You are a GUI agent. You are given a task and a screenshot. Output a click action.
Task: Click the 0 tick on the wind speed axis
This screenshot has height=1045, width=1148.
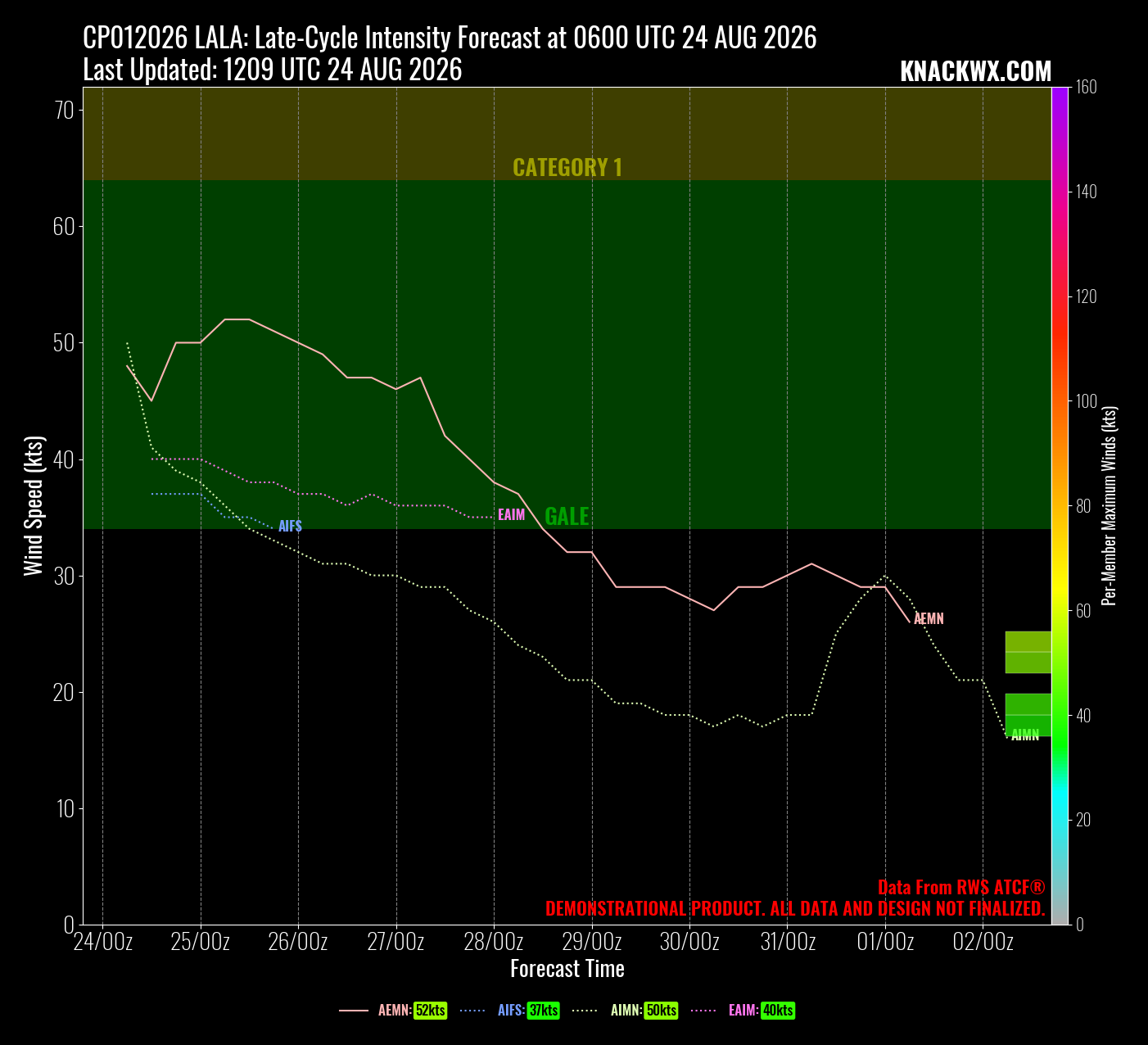70,925
